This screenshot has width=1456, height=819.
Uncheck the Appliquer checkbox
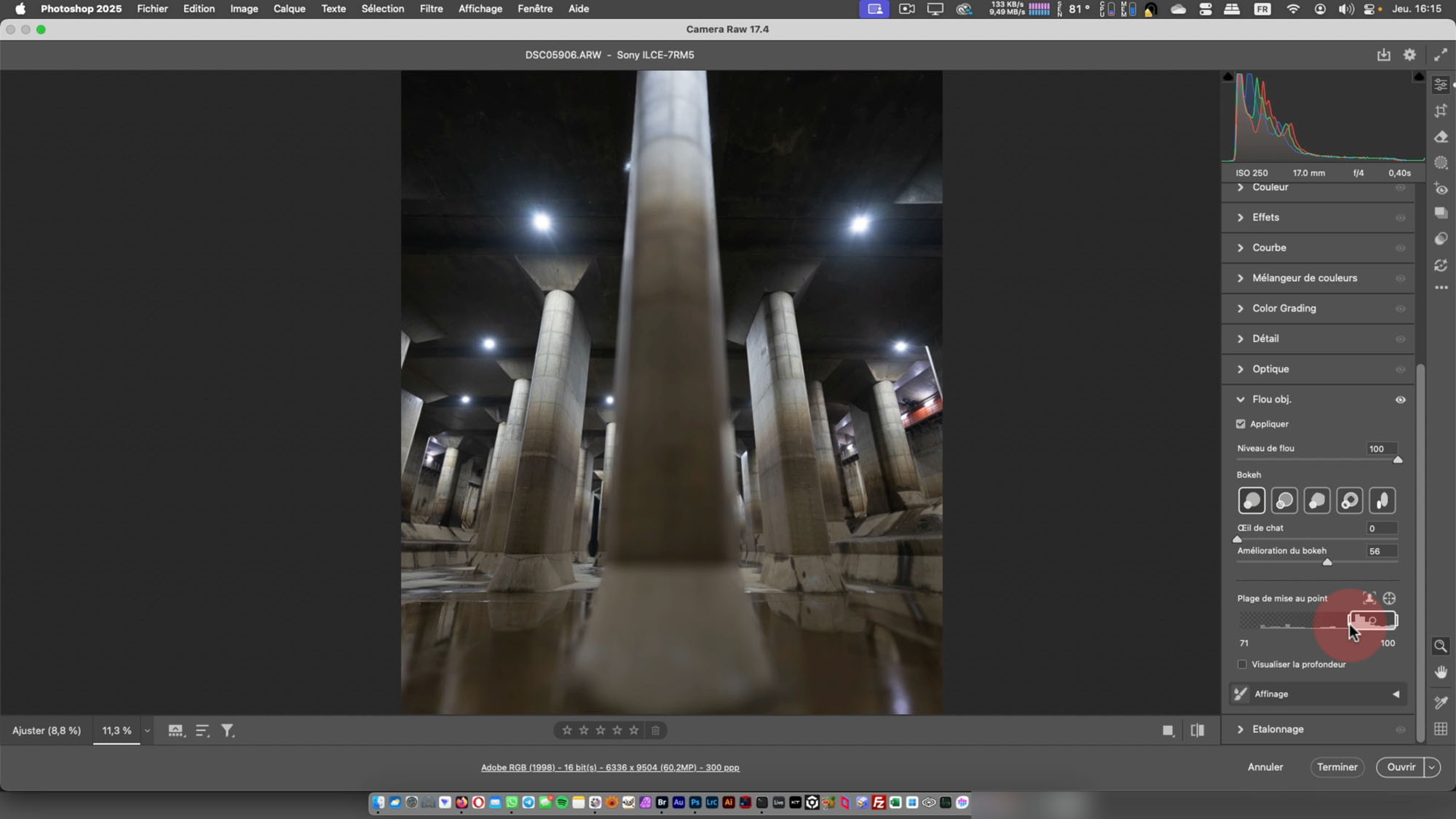tap(1241, 424)
